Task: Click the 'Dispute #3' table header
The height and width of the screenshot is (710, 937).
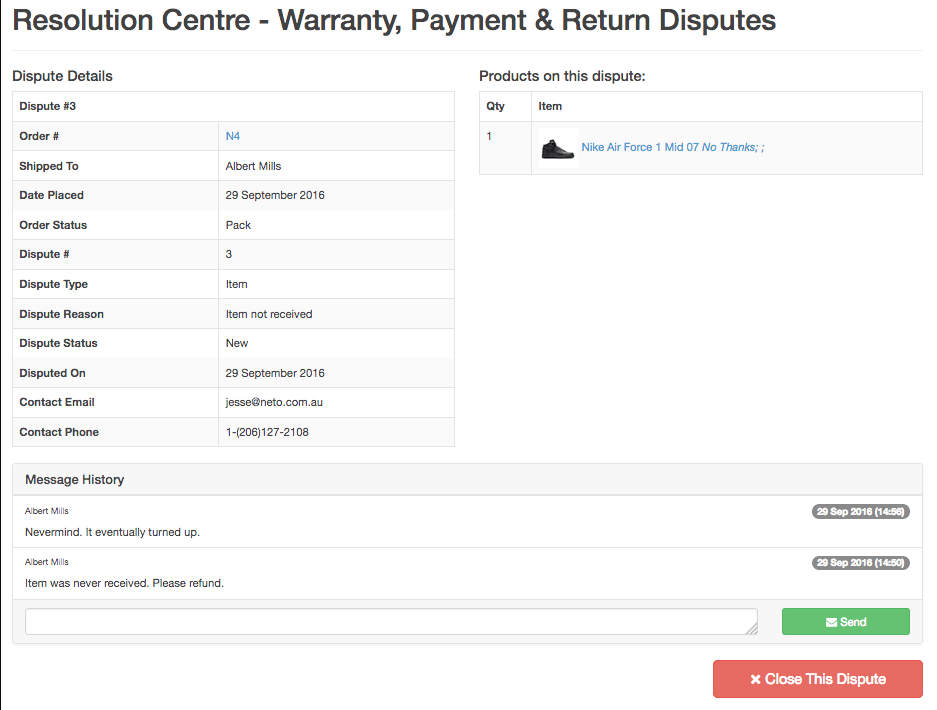Action: click(x=48, y=106)
